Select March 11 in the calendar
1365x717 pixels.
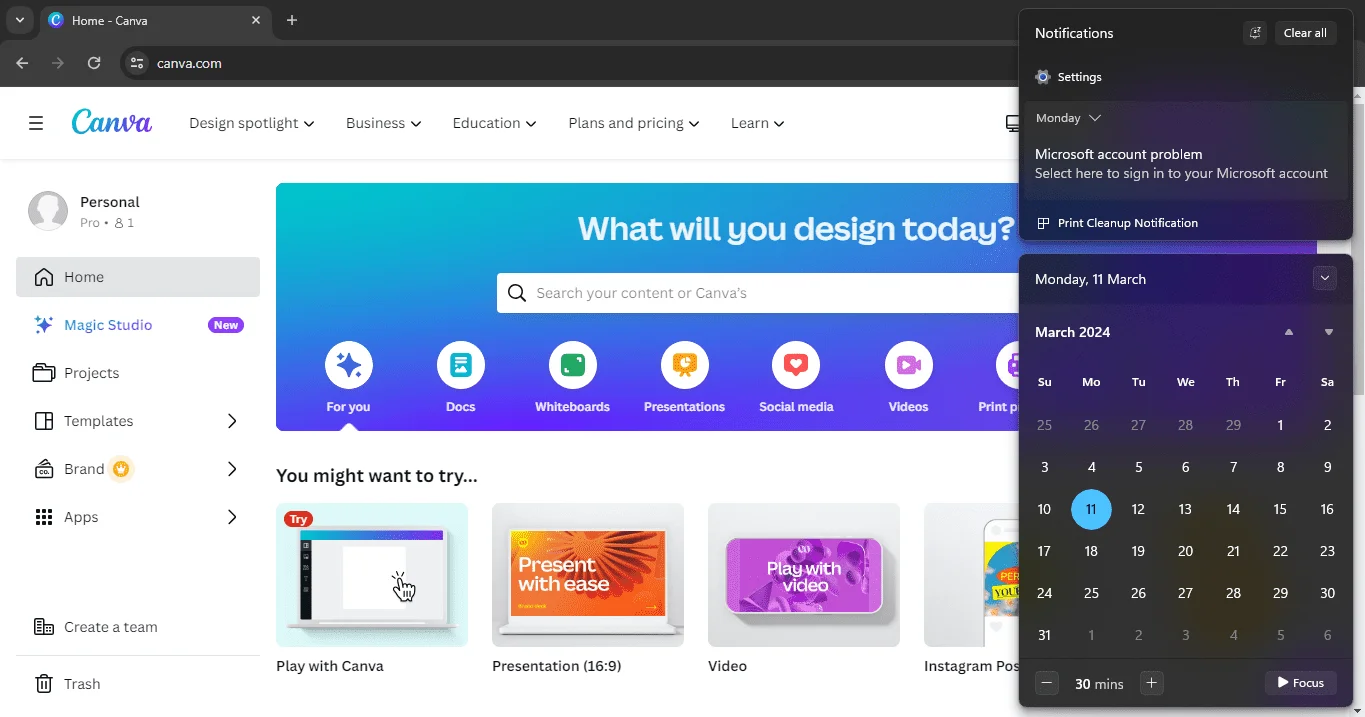pyautogui.click(x=1091, y=509)
